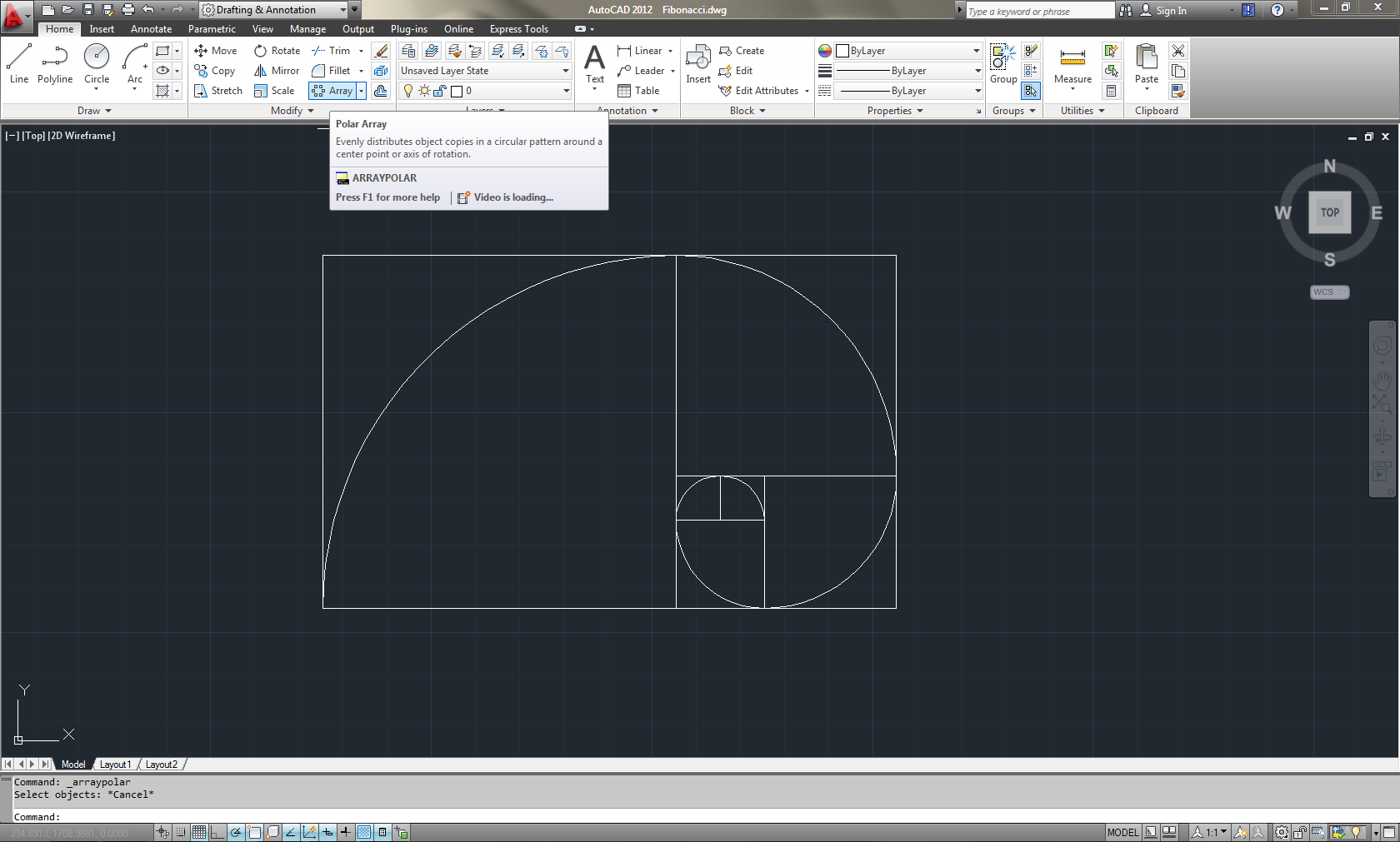Click the Save icon in quick access toolbar
This screenshot has height=842, width=1400.
[88, 10]
